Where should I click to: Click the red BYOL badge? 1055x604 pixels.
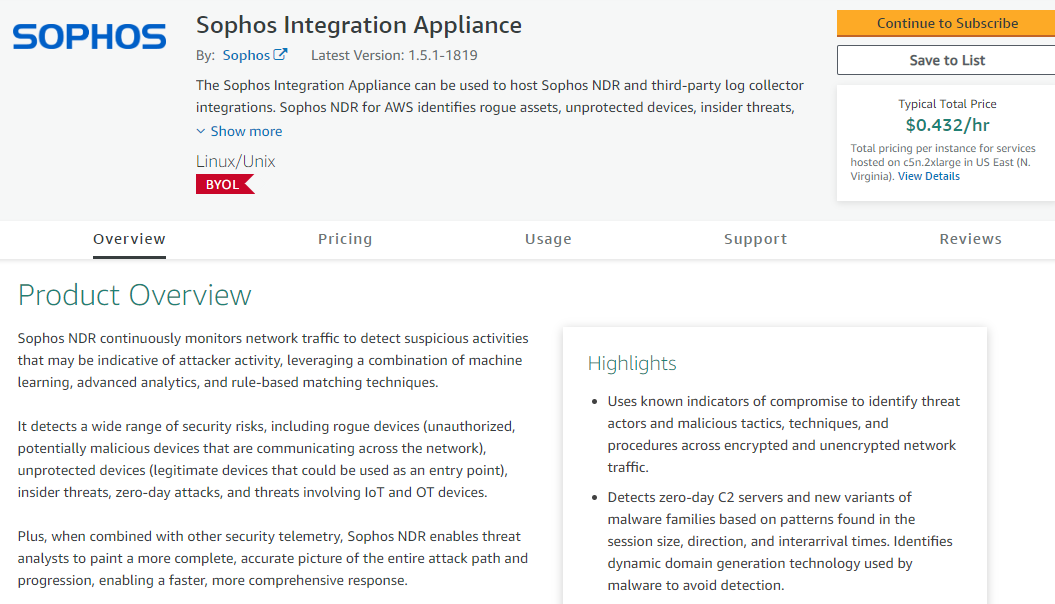224,184
